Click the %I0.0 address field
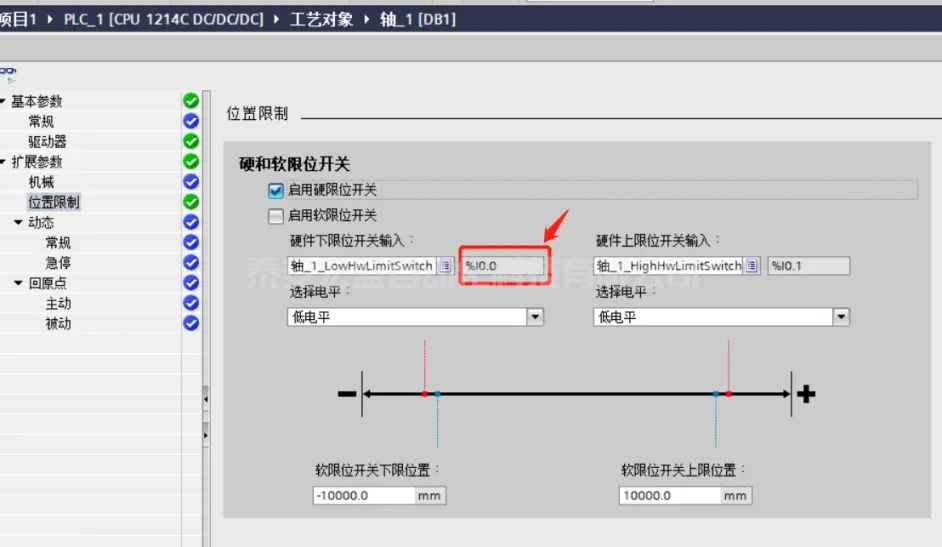Viewport: 942px width, 547px height. click(503, 266)
